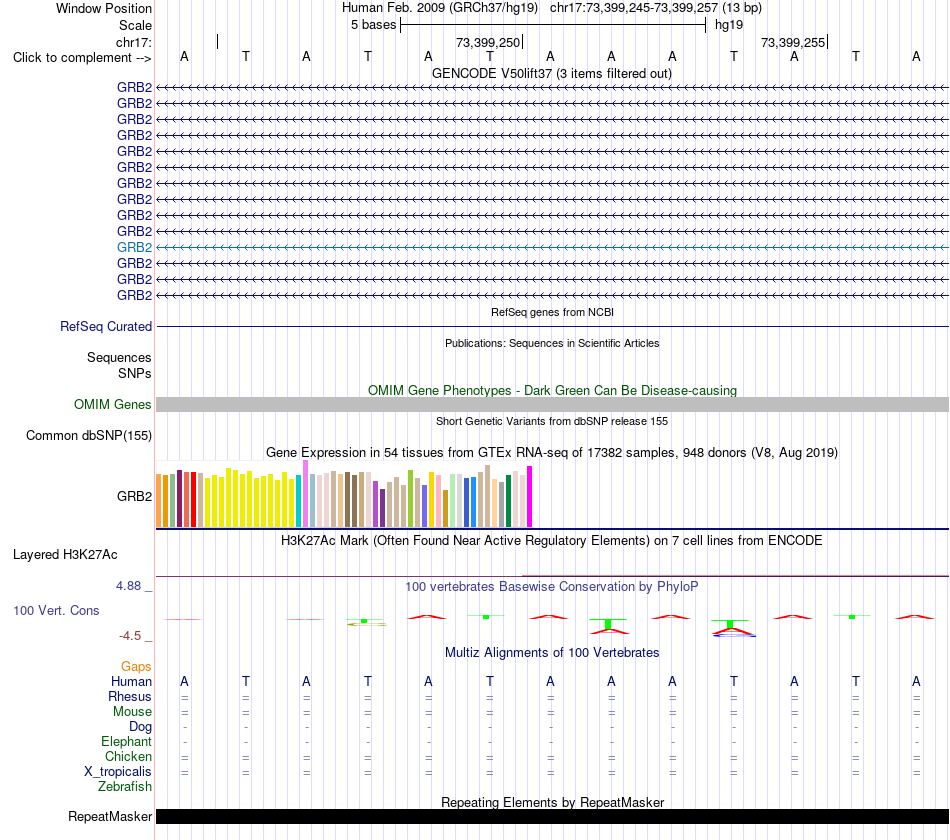Click the black RepeatMasker track bar
Viewport: 950px width, 840px height.
(x=552, y=816)
